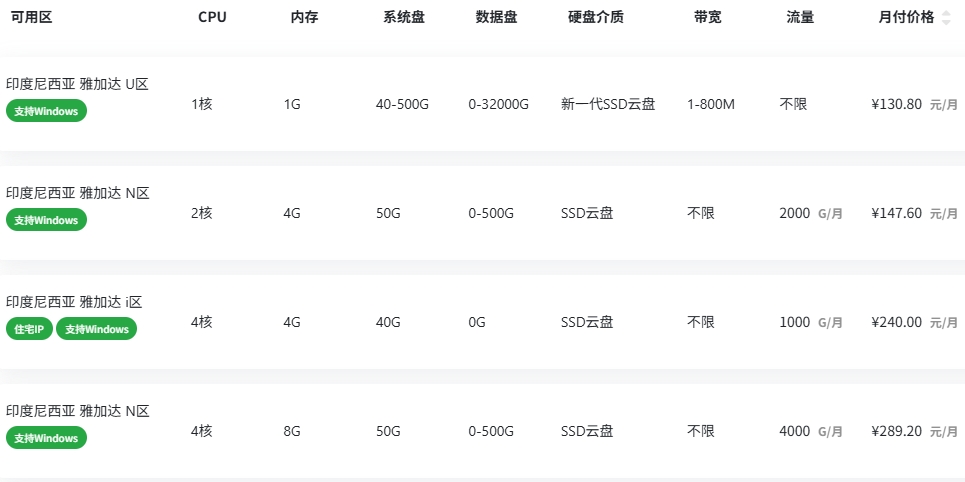Click 支持Windows badge in the 雅加达 U区 row
The image size is (965, 482).
(x=47, y=111)
